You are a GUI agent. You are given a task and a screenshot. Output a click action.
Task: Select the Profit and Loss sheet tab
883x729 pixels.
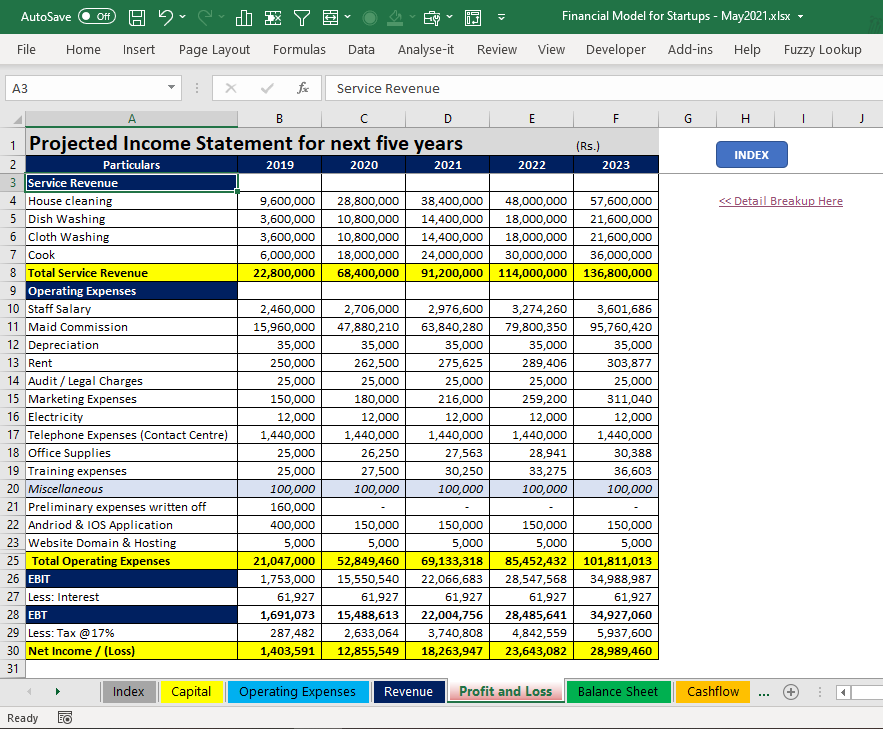[x=506, y=691]
